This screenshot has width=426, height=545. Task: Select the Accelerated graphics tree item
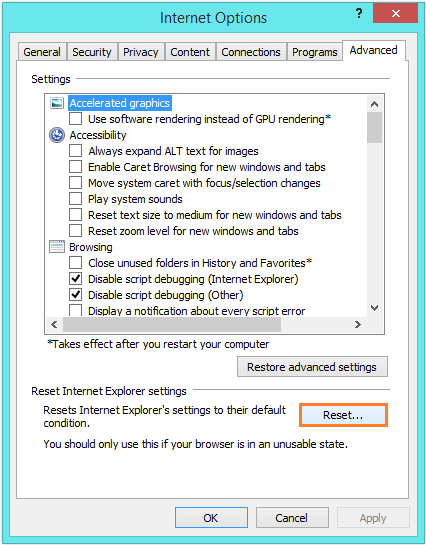pyautogui.click(x=120, y=103)
